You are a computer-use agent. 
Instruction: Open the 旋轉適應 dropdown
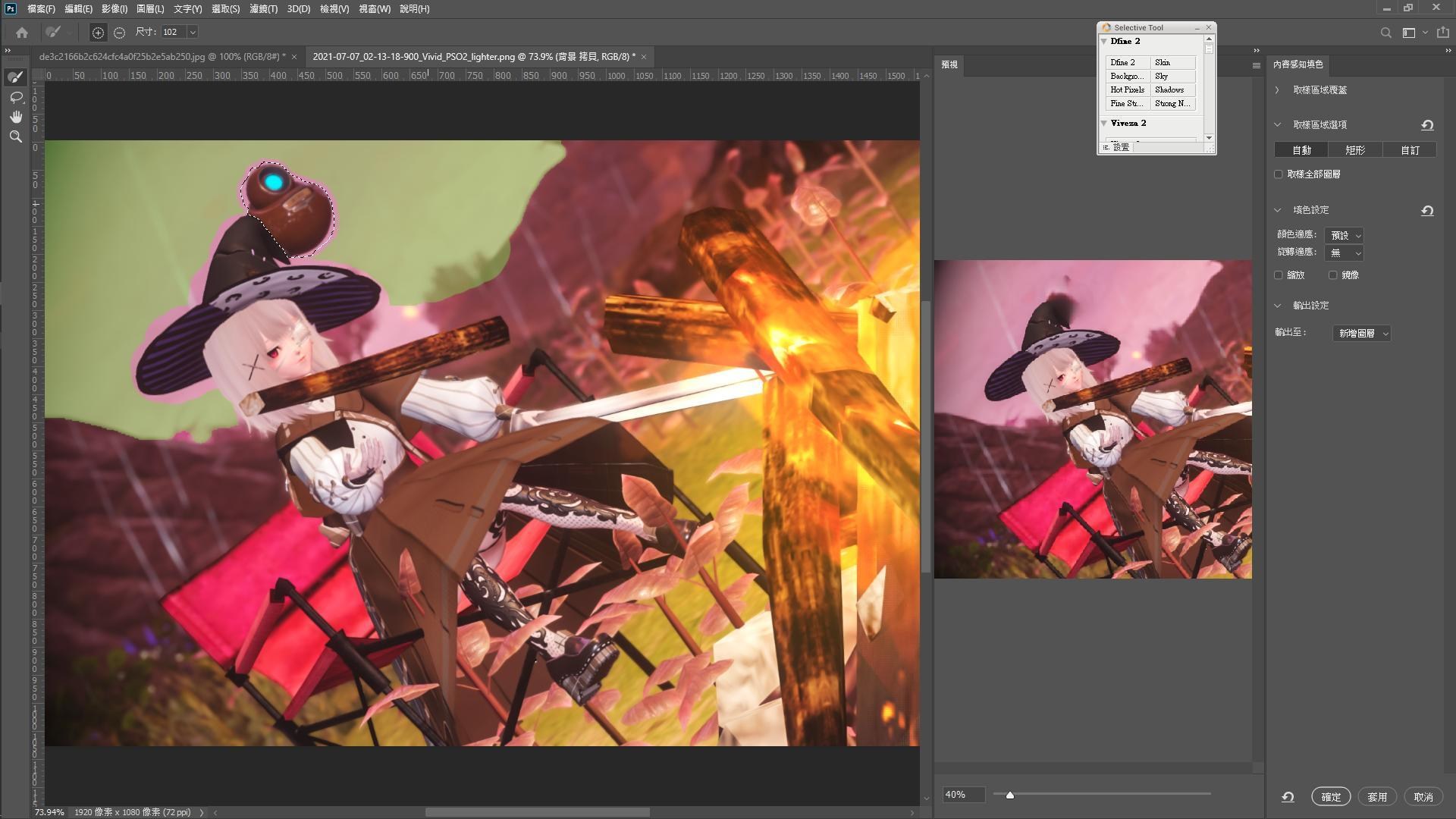coord(1344,253)
